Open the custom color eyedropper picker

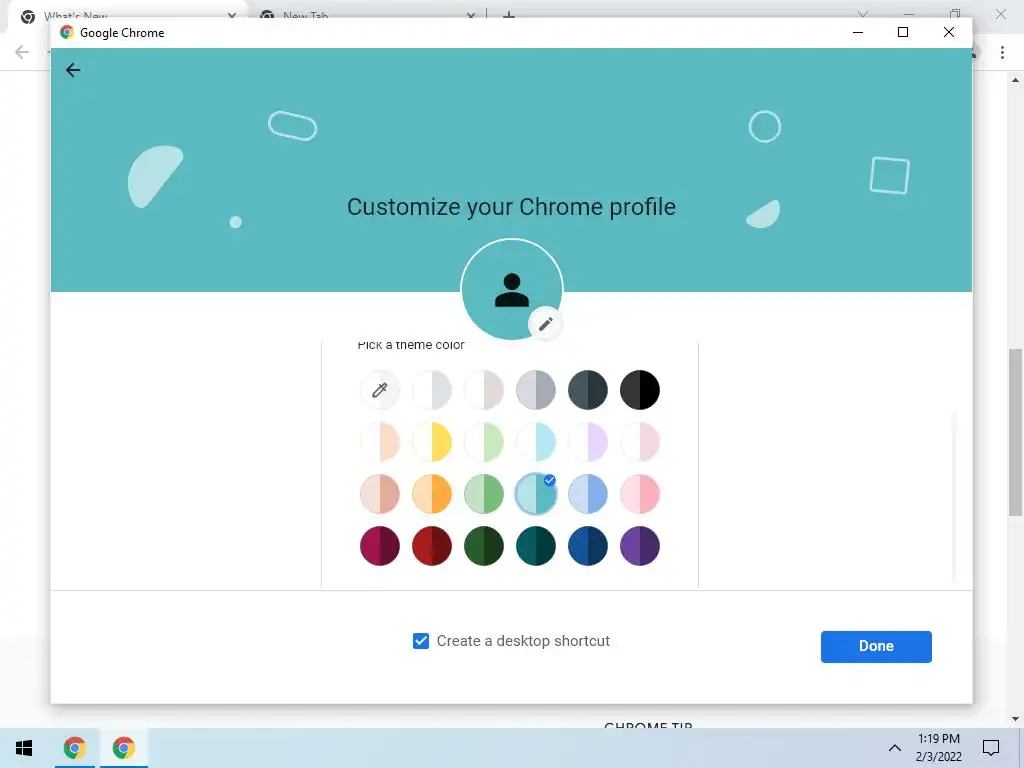coord(379,390)
